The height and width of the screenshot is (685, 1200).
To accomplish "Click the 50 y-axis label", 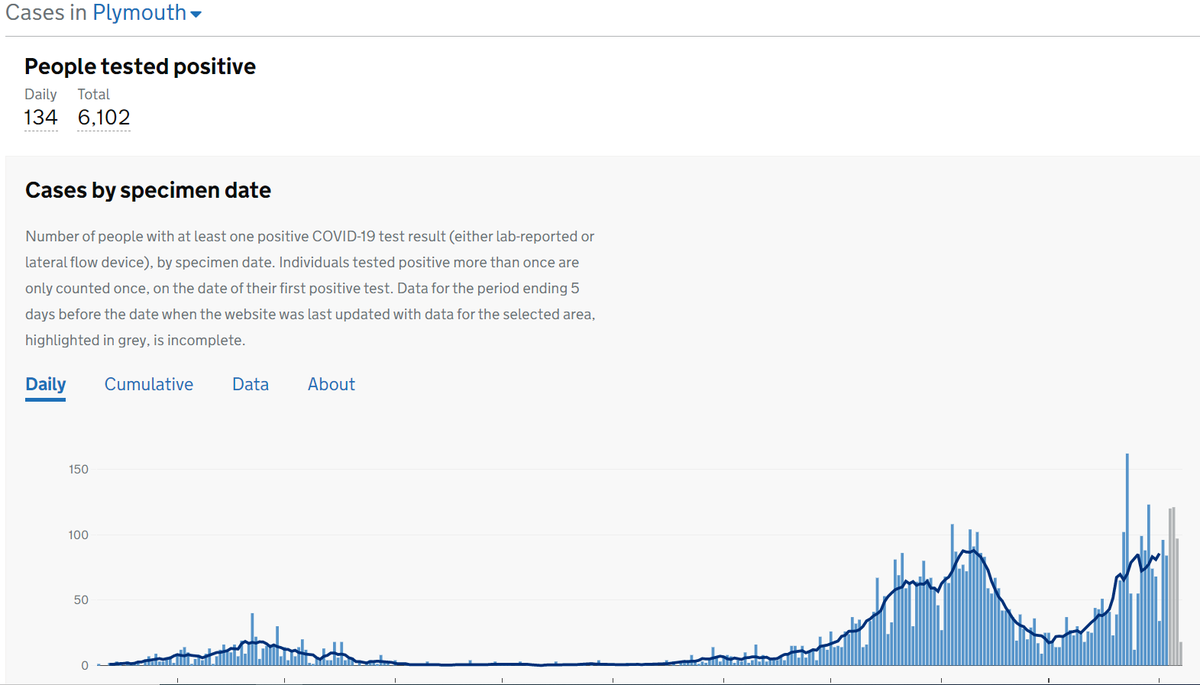I will click(x=81, y=600).
